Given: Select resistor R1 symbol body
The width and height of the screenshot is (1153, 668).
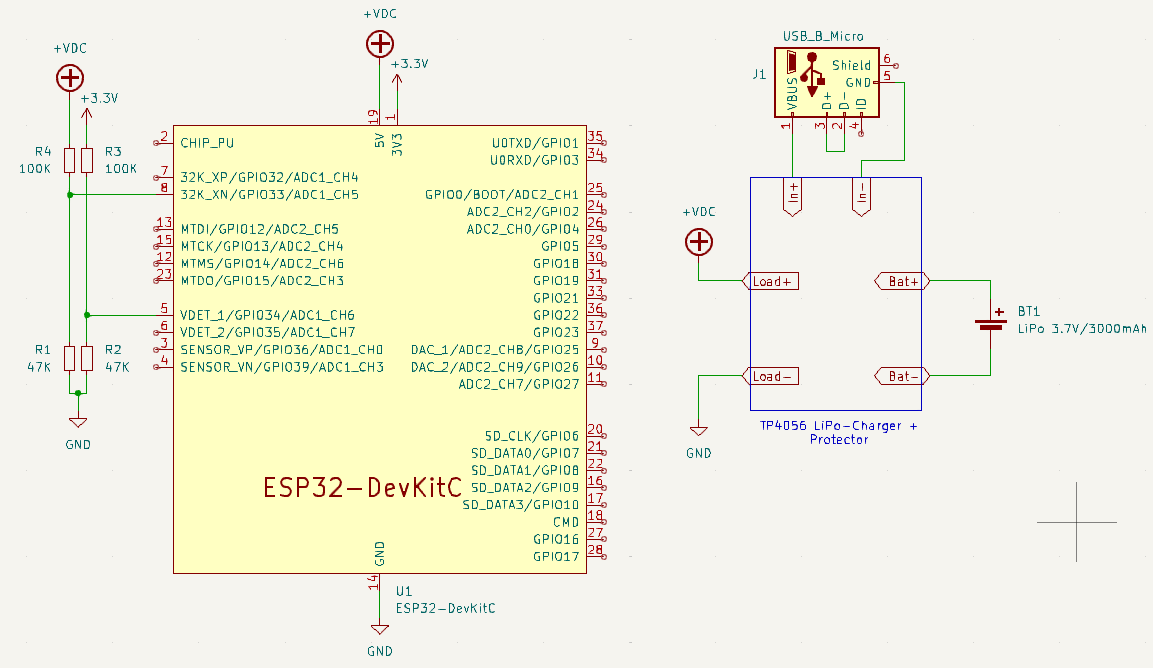Looking at the screenshot, I should 70,358.
